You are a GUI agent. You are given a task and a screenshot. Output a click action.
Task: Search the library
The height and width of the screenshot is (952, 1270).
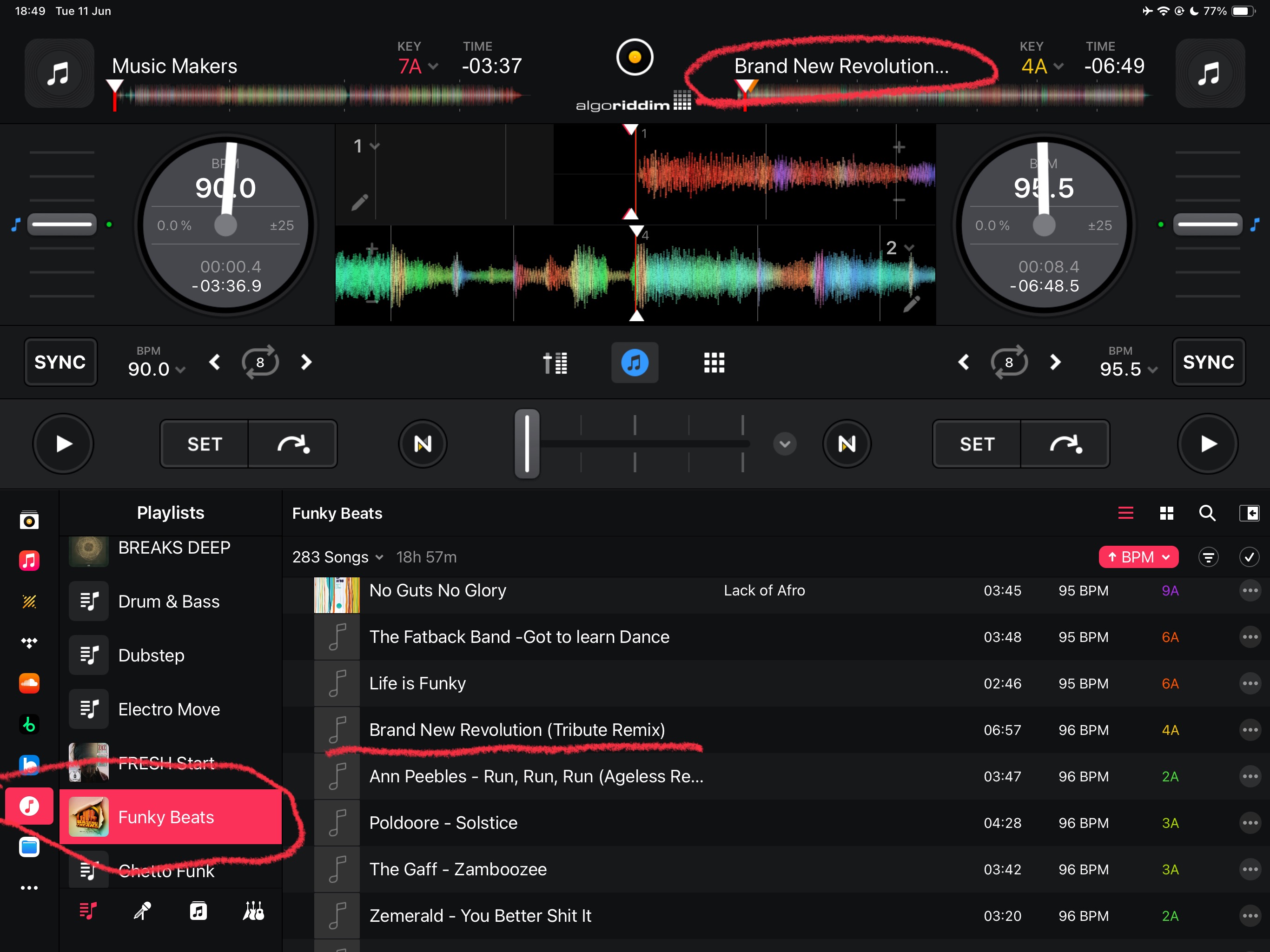[1207, 513]
